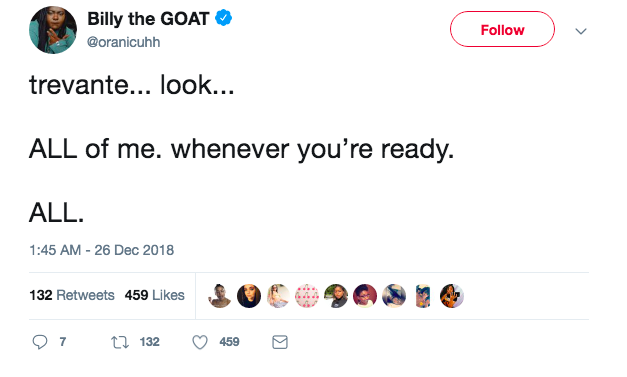
Task: Click the second liker avatar with dark hair
Action: pos(249,296)
